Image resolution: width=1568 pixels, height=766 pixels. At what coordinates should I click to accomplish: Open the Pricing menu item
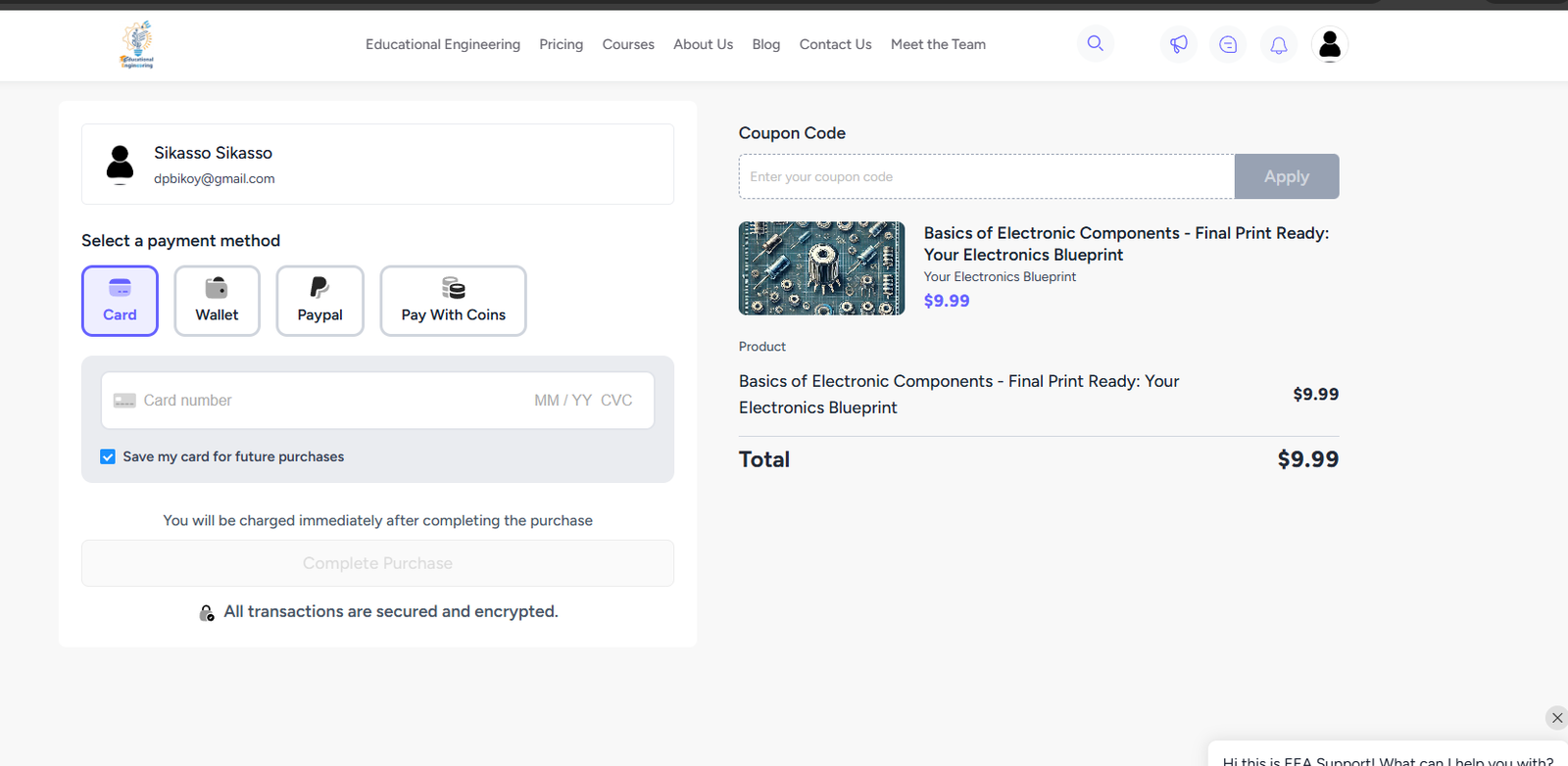[561, 45]
